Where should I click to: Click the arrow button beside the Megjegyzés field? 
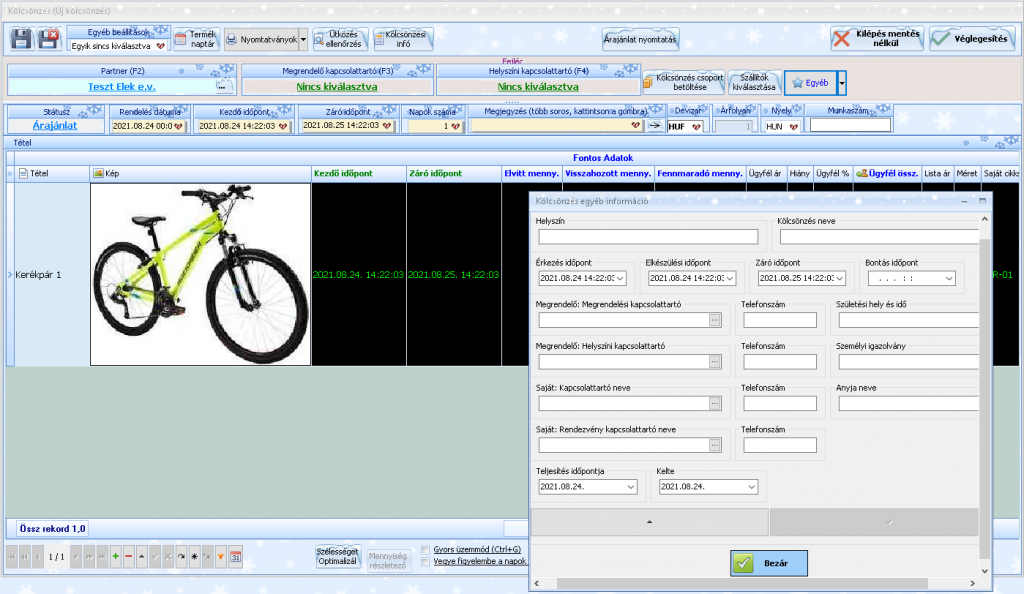[654, 126]
